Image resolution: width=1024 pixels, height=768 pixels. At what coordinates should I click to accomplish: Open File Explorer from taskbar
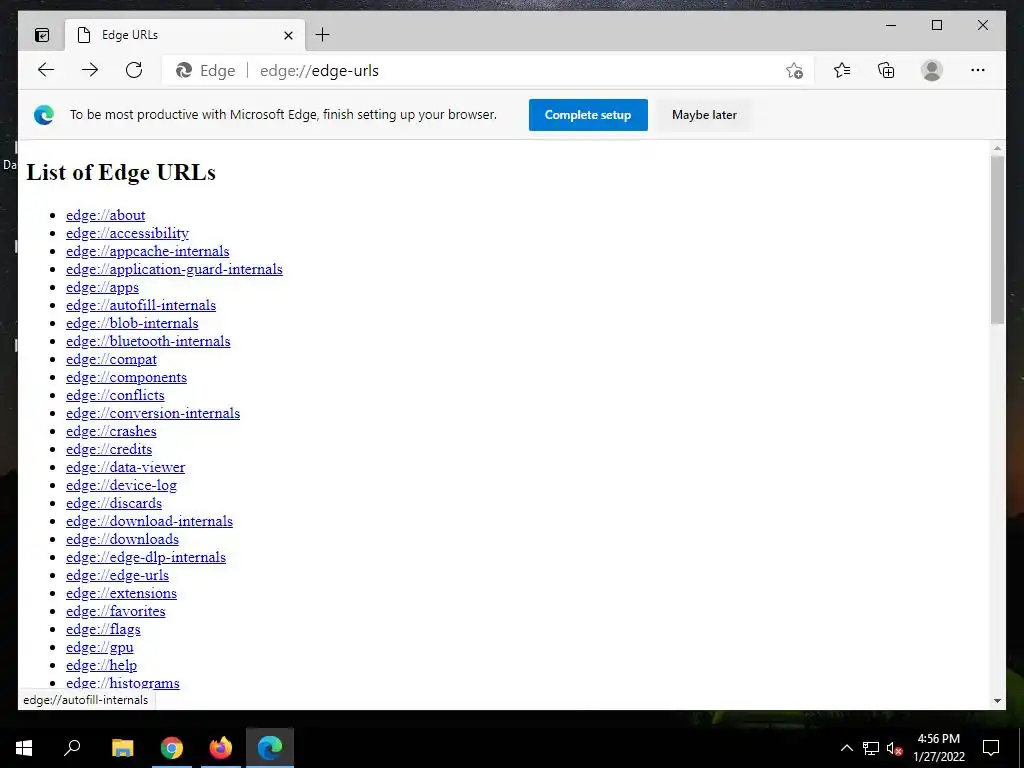(x=122, y=748)
